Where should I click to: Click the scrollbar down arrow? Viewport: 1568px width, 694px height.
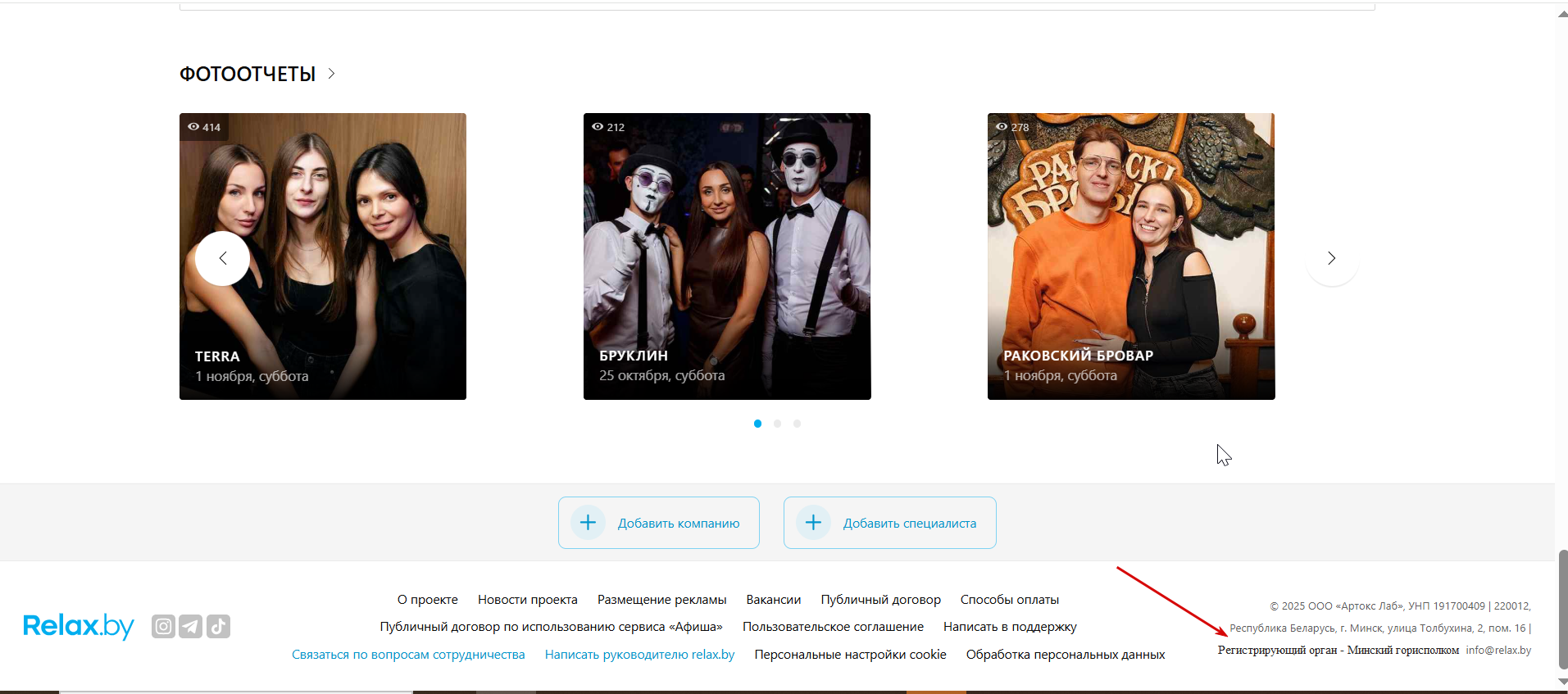[x=1562, y=681]
